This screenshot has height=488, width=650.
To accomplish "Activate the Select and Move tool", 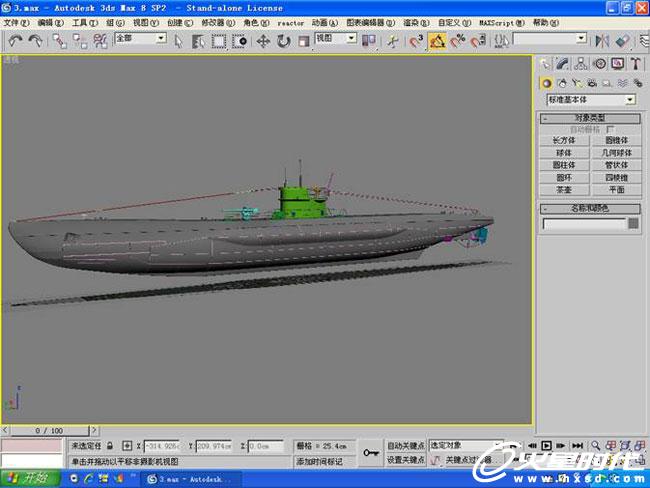I will click(263, 41).
